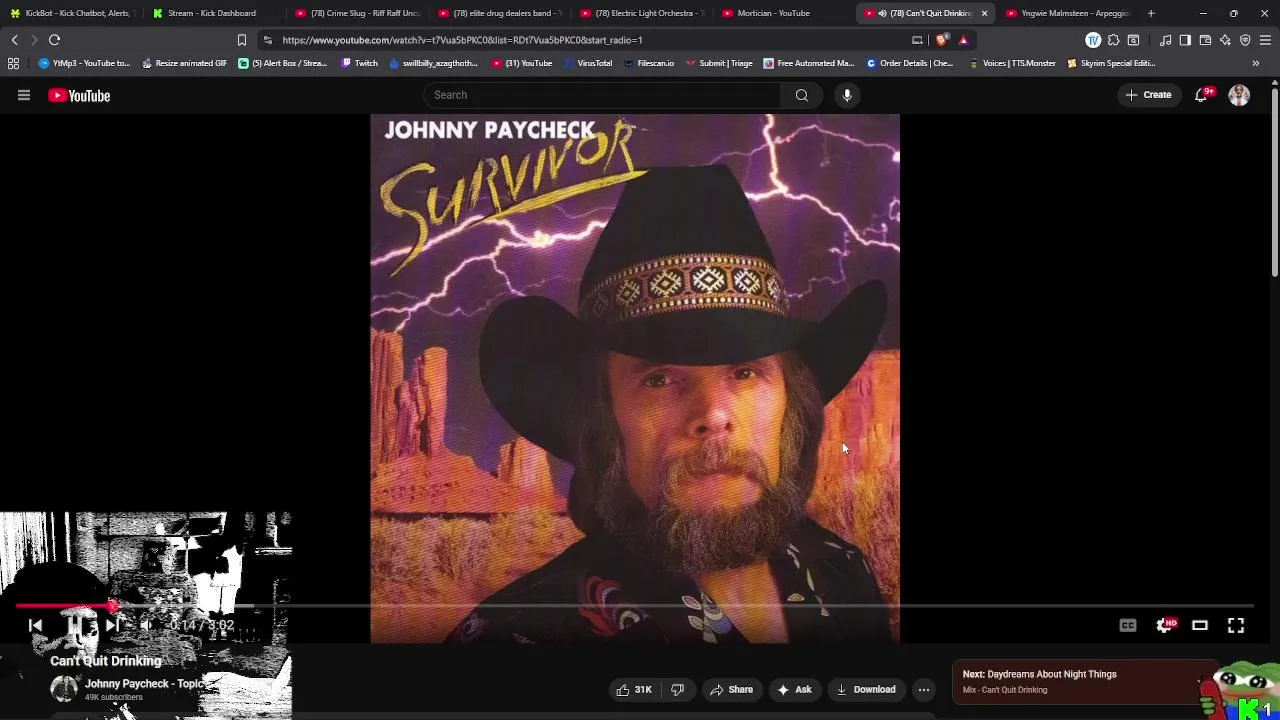This screenshot has width=1280, height=720.
Task: Click the red progress scrubber handle
Action: coord(113,606)
